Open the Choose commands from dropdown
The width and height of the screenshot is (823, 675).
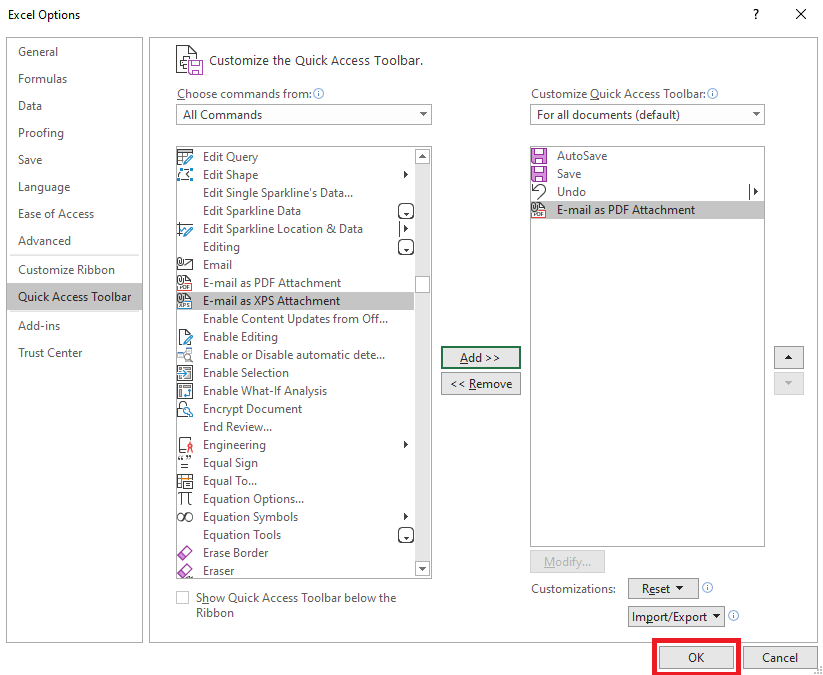click(304, 114)
